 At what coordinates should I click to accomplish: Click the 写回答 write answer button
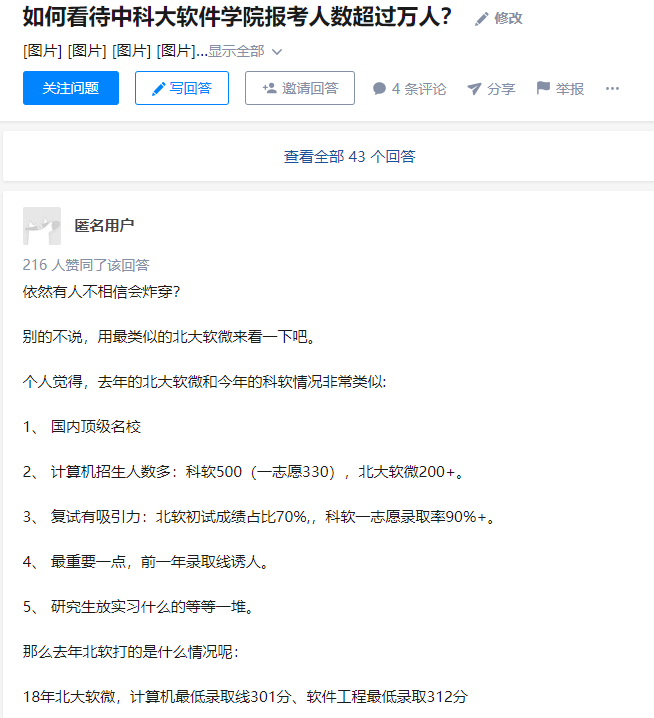182,88
